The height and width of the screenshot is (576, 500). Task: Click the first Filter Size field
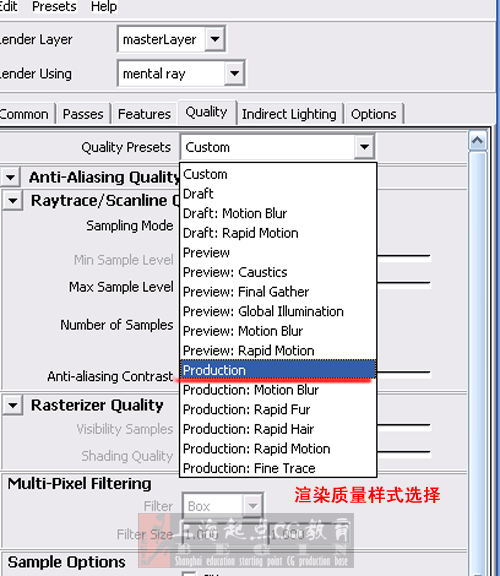tap(223, 534)
